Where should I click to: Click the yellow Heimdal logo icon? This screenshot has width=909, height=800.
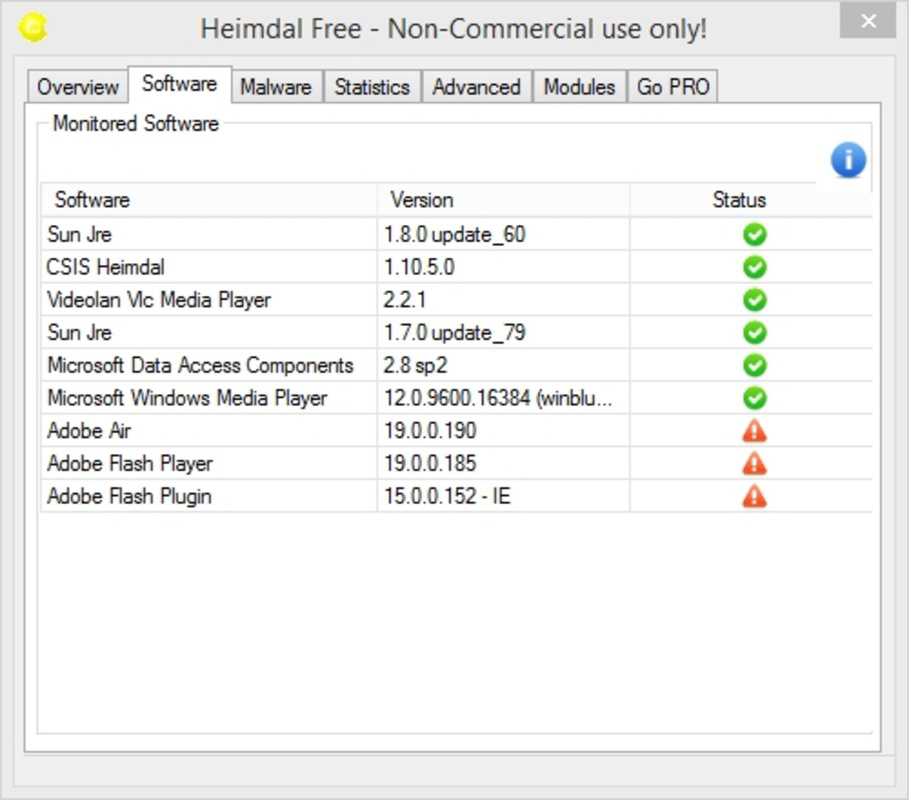tap(33, 27)
